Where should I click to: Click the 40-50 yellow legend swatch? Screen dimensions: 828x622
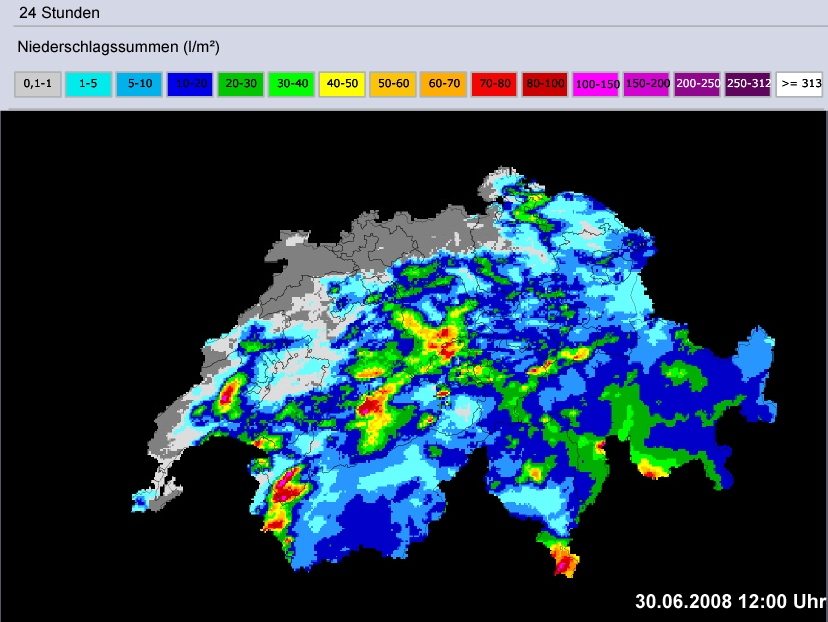pos(342,84)
